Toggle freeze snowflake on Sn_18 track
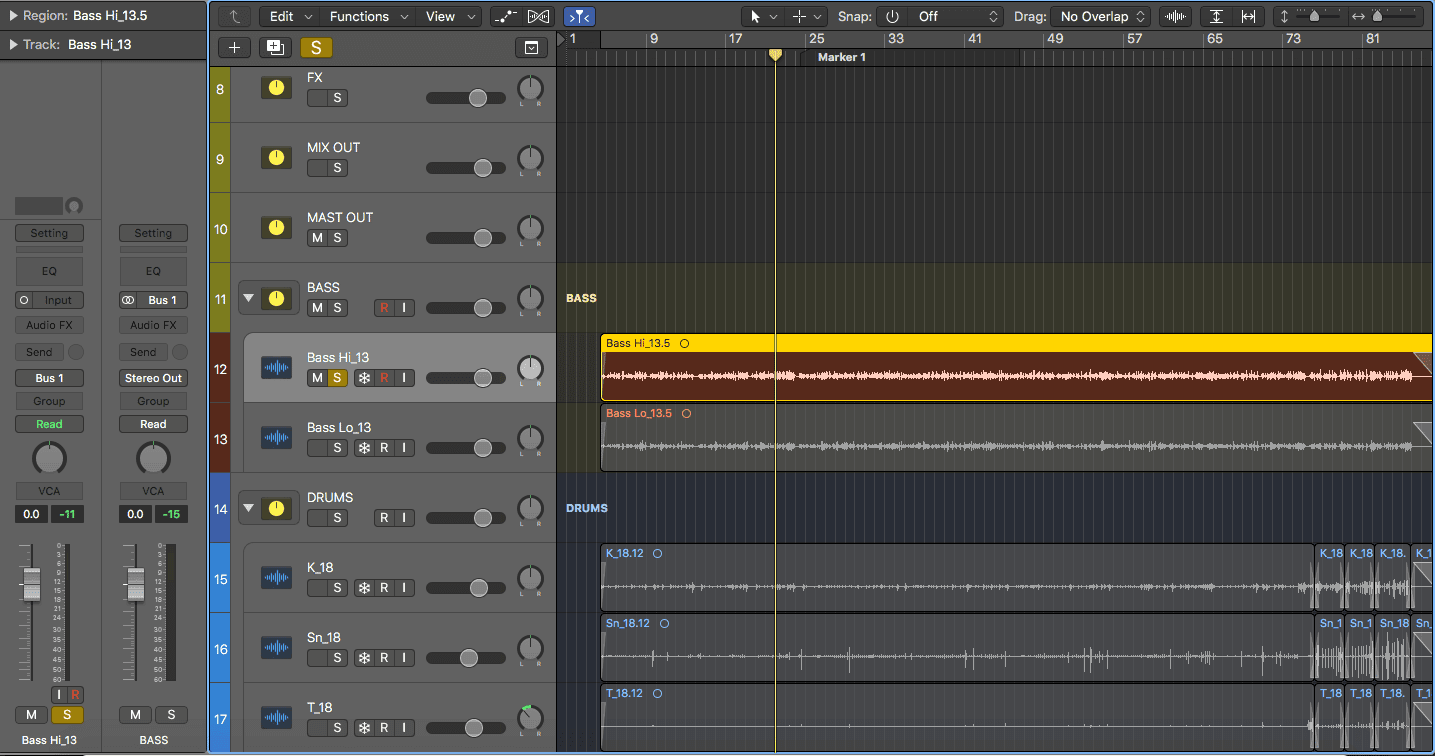This screenshot has width=1435, height=756. click(364, 658)
